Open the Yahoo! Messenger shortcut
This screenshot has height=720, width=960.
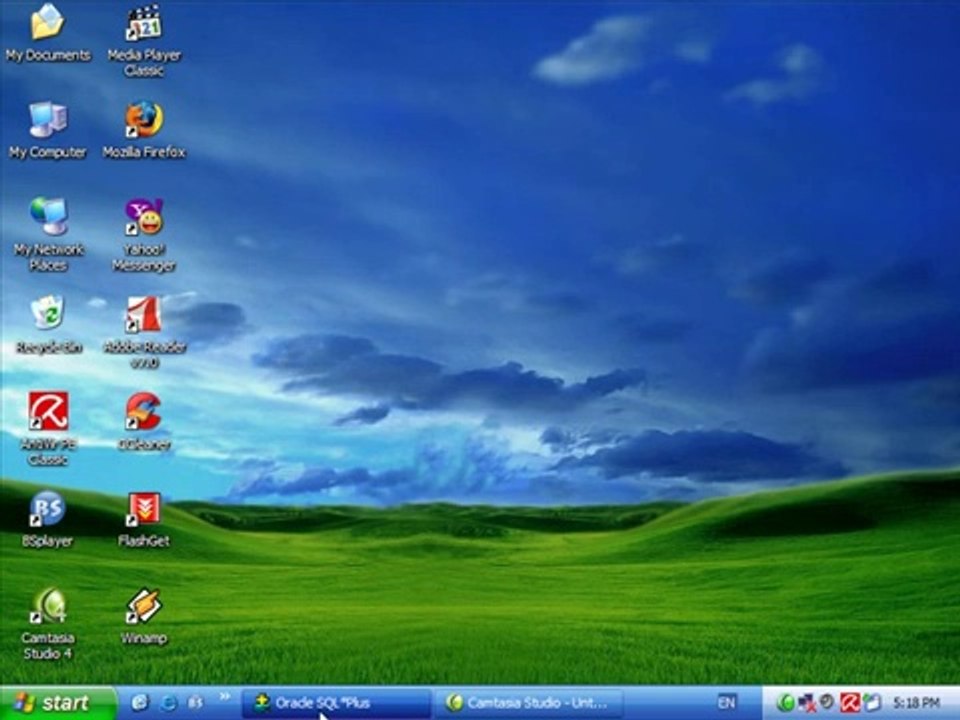coord(144,216)
